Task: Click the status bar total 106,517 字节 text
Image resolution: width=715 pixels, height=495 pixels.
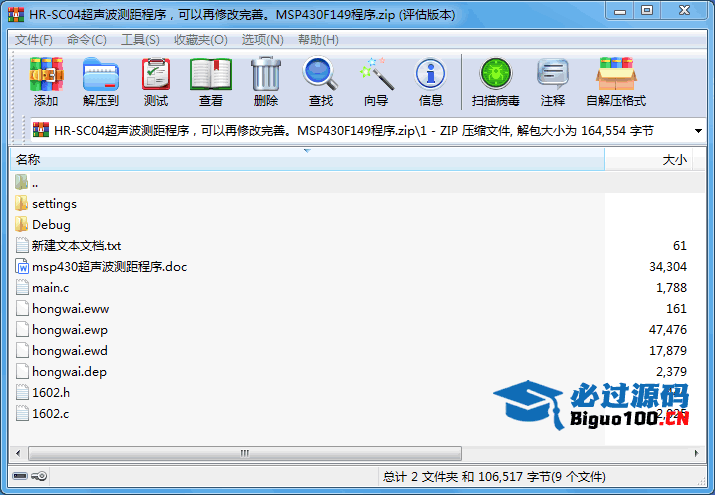Action: tap(514, 477)
